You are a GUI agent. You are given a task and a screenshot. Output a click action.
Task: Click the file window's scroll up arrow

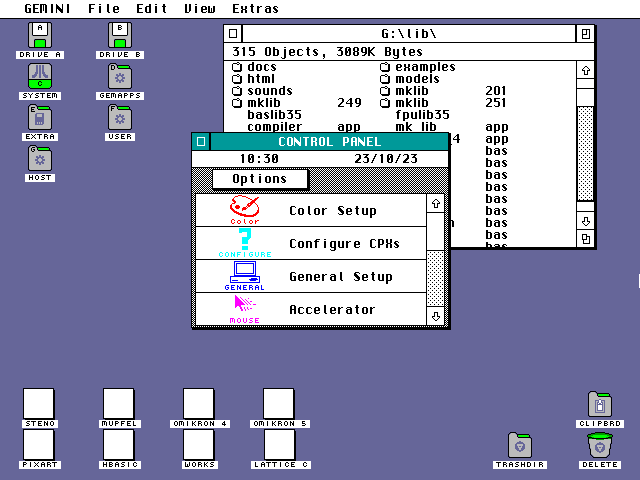pyautogui.click(x=586, y=69)
